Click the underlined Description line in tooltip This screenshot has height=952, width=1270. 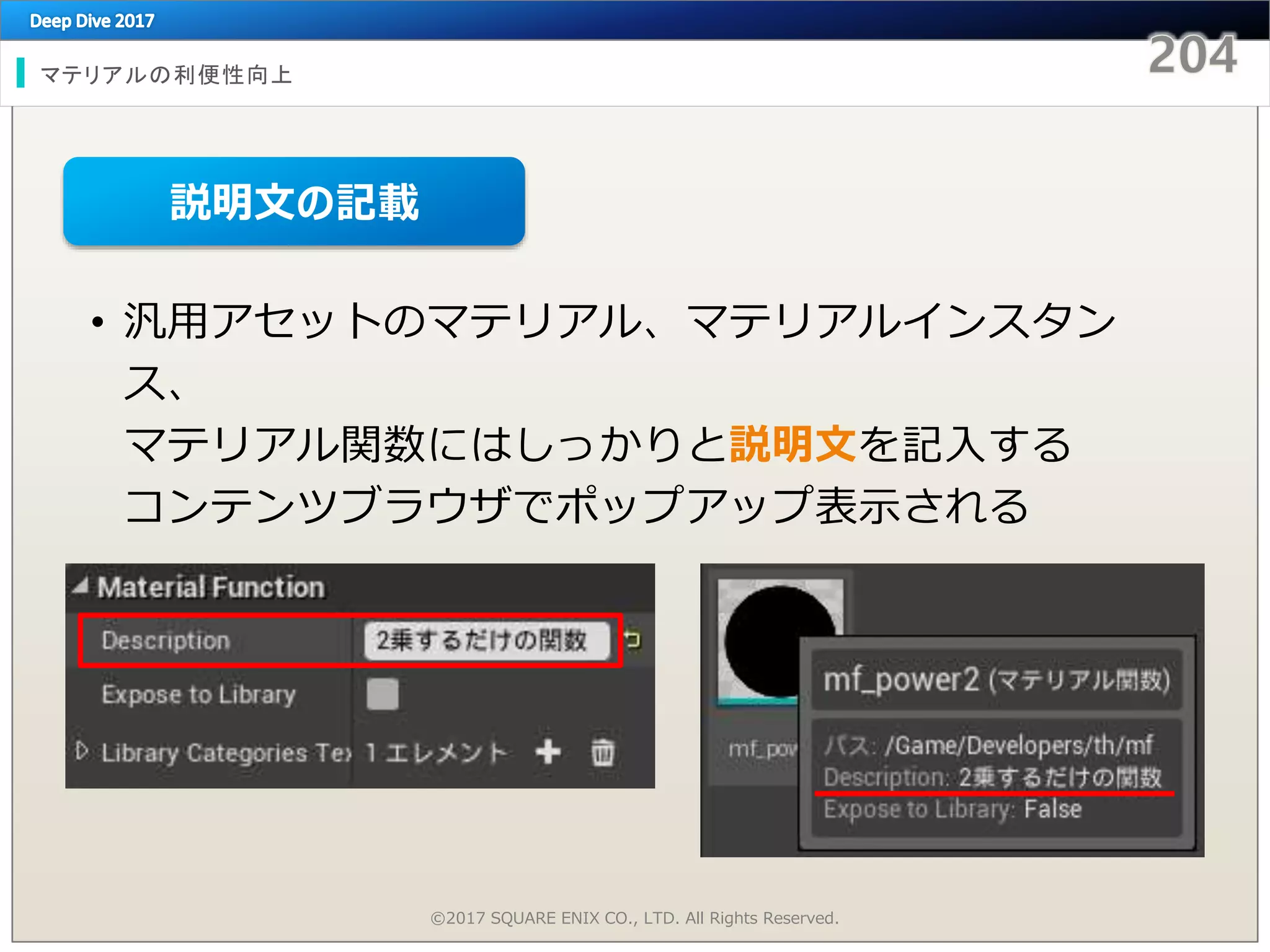[992, 777]
